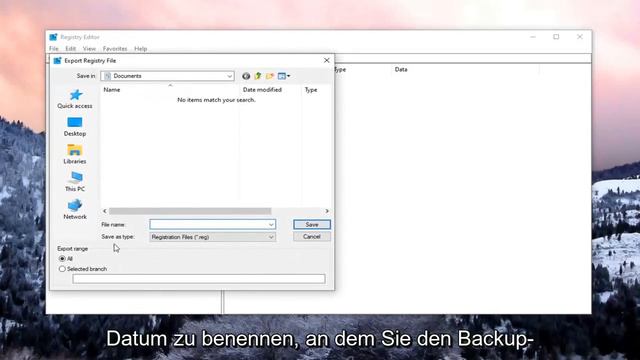This screenshot has height=360, width=640.
Task: Click the Registry Editor title icon
Action: click(53, 37)
